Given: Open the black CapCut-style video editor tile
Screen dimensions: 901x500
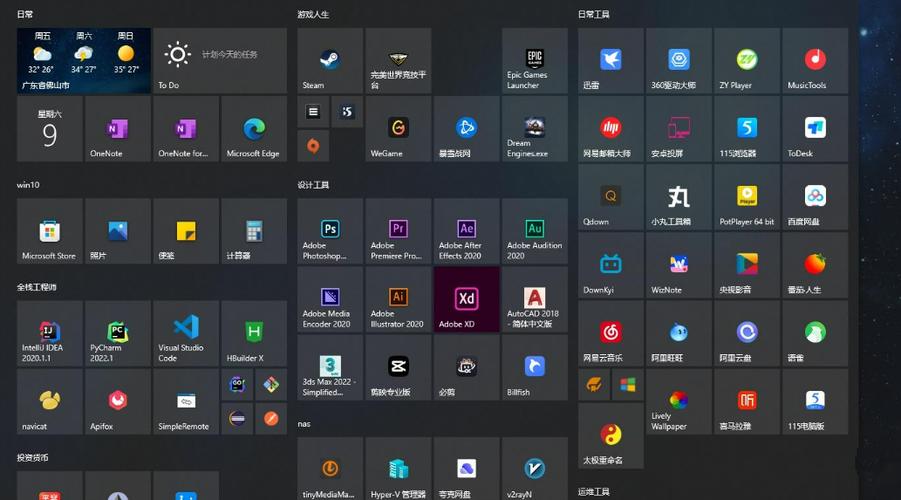Looking at the screenshot, I should click(x=398, y=368).
